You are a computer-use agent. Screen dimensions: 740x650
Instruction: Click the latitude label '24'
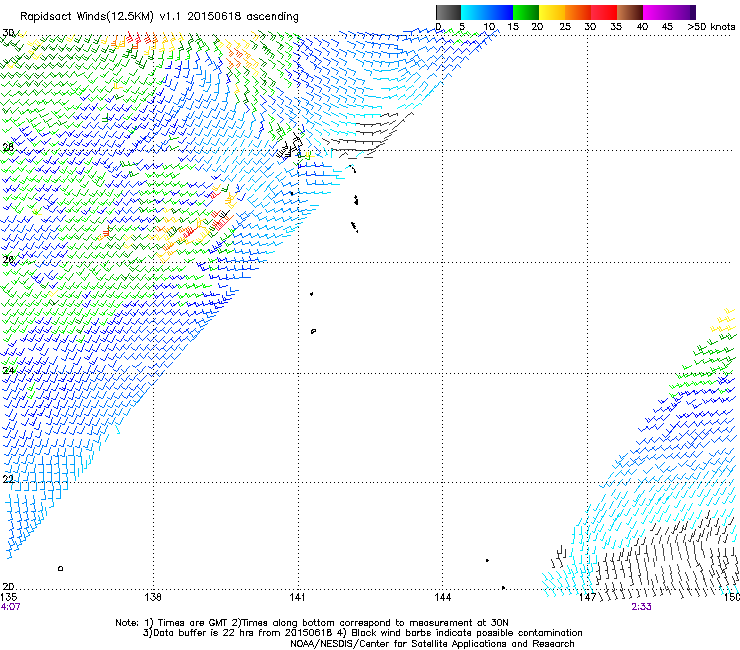8,371
